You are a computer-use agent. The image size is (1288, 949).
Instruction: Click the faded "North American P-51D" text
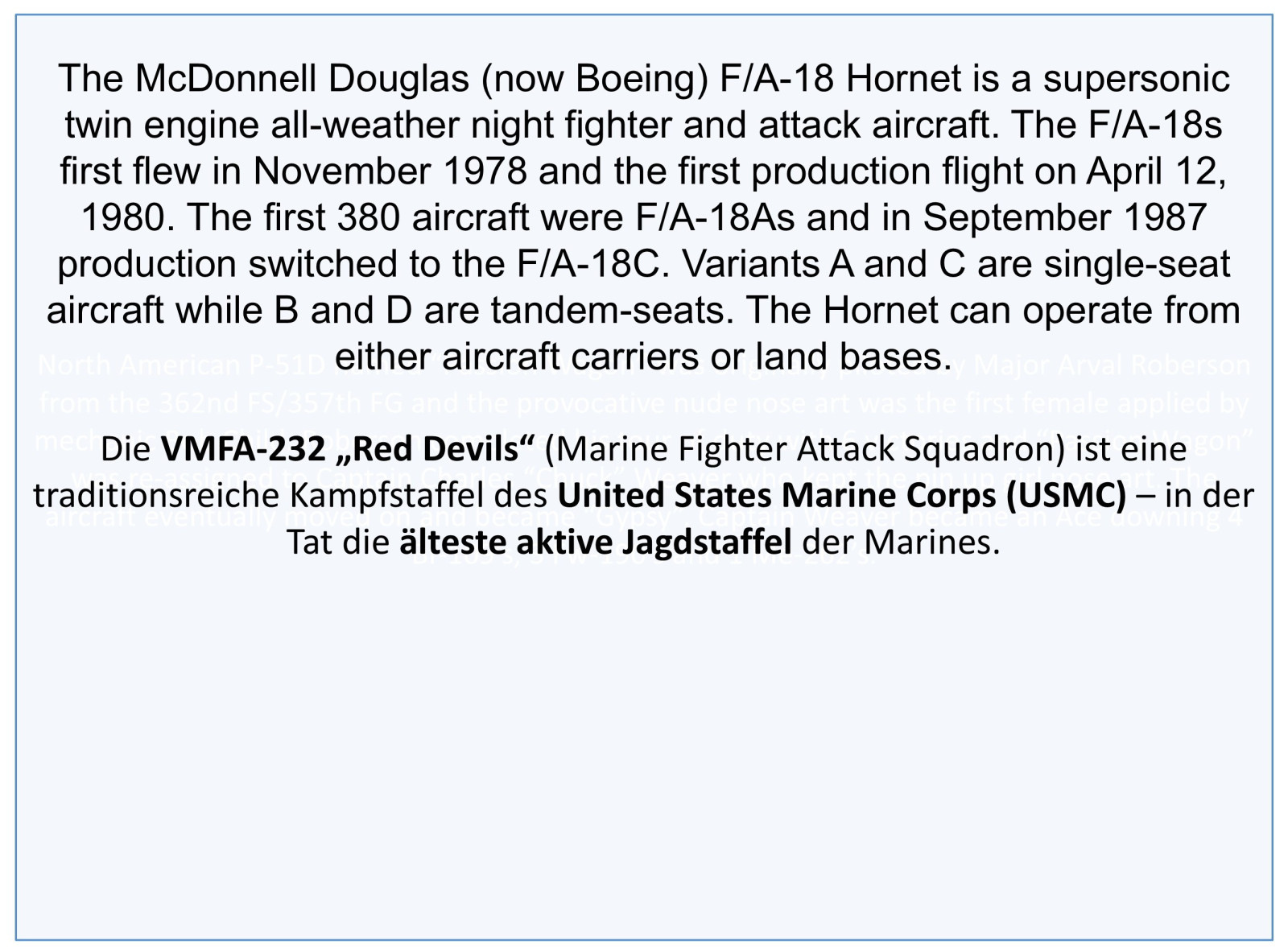coord(181,366)
